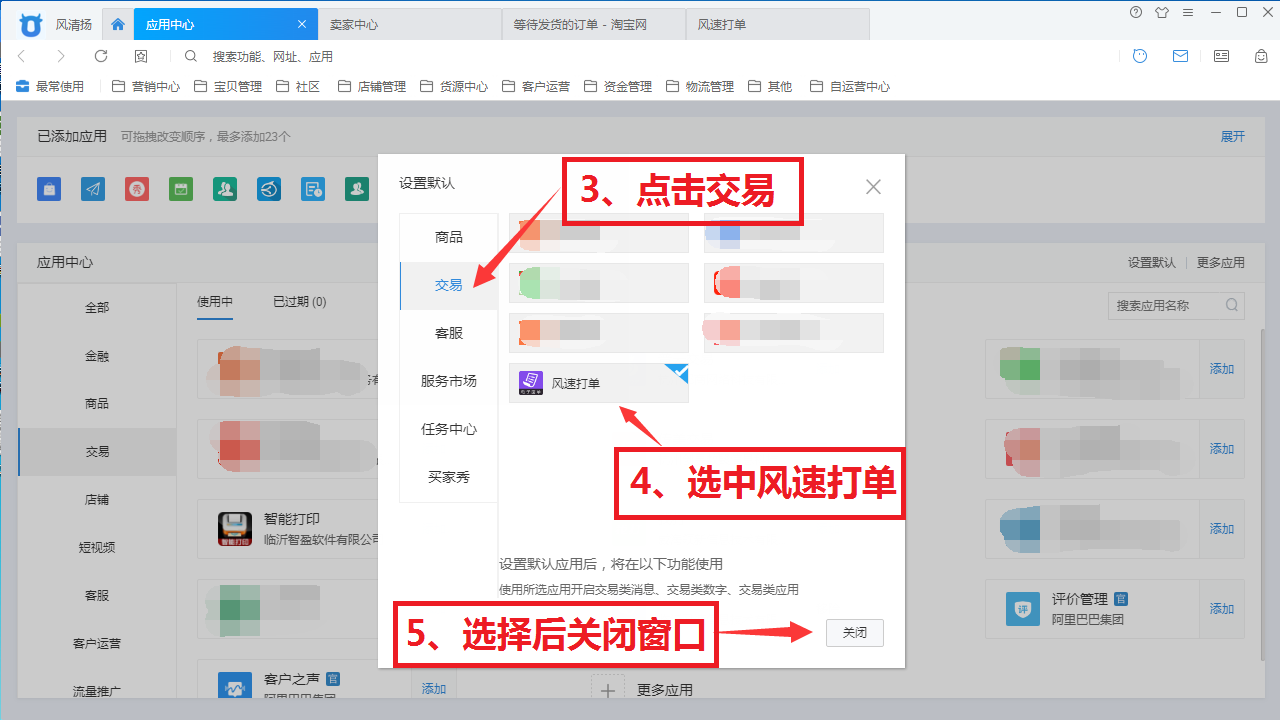Click the red 秀 app icon
The height and width of the screenshot is (720, 1280).
pyautogui.click(x=137, y=188)
